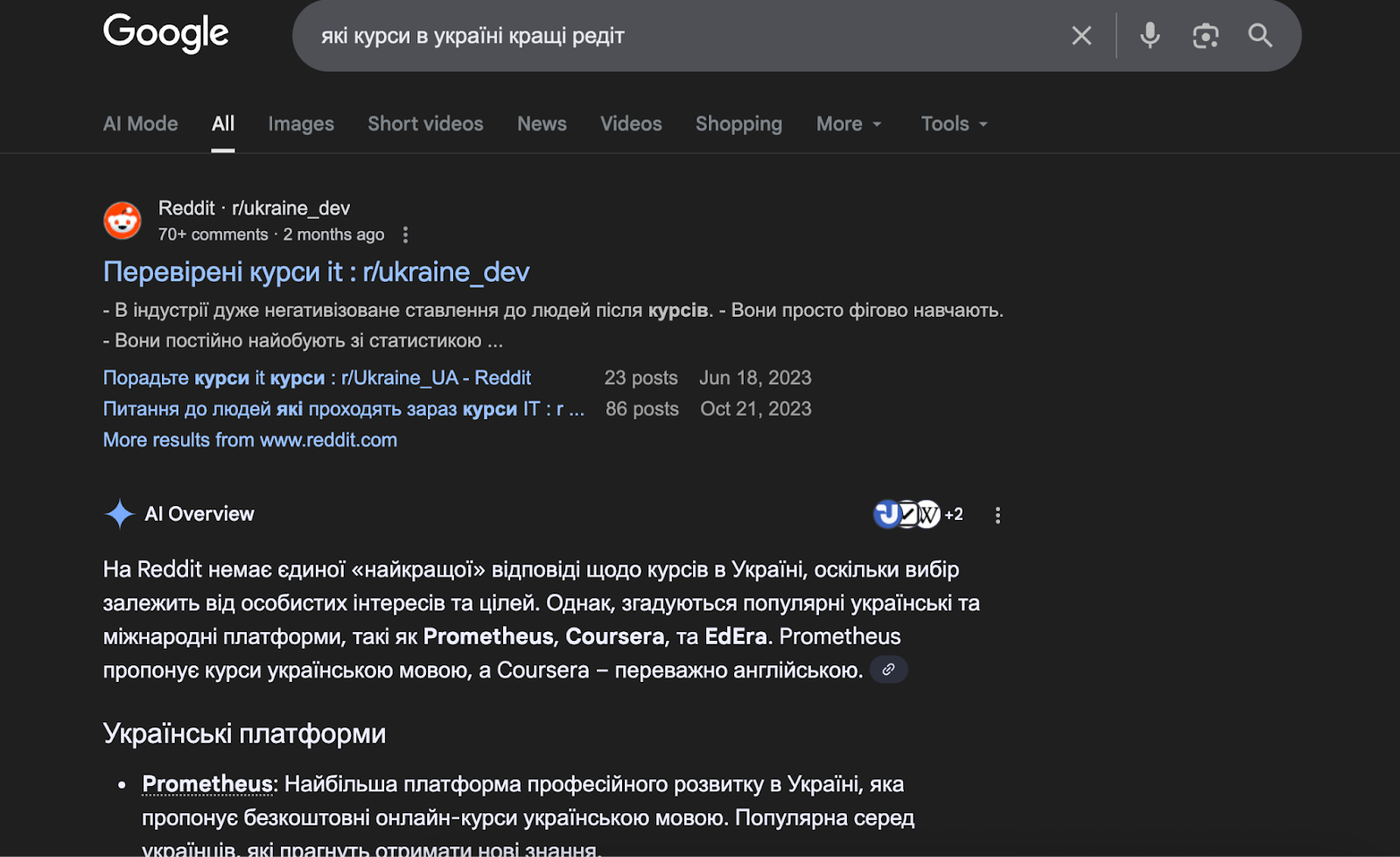Open the three-dot menu beside Reddit result
The width and height of the screenshot is (1400, 857).
[x=405, y=235]
